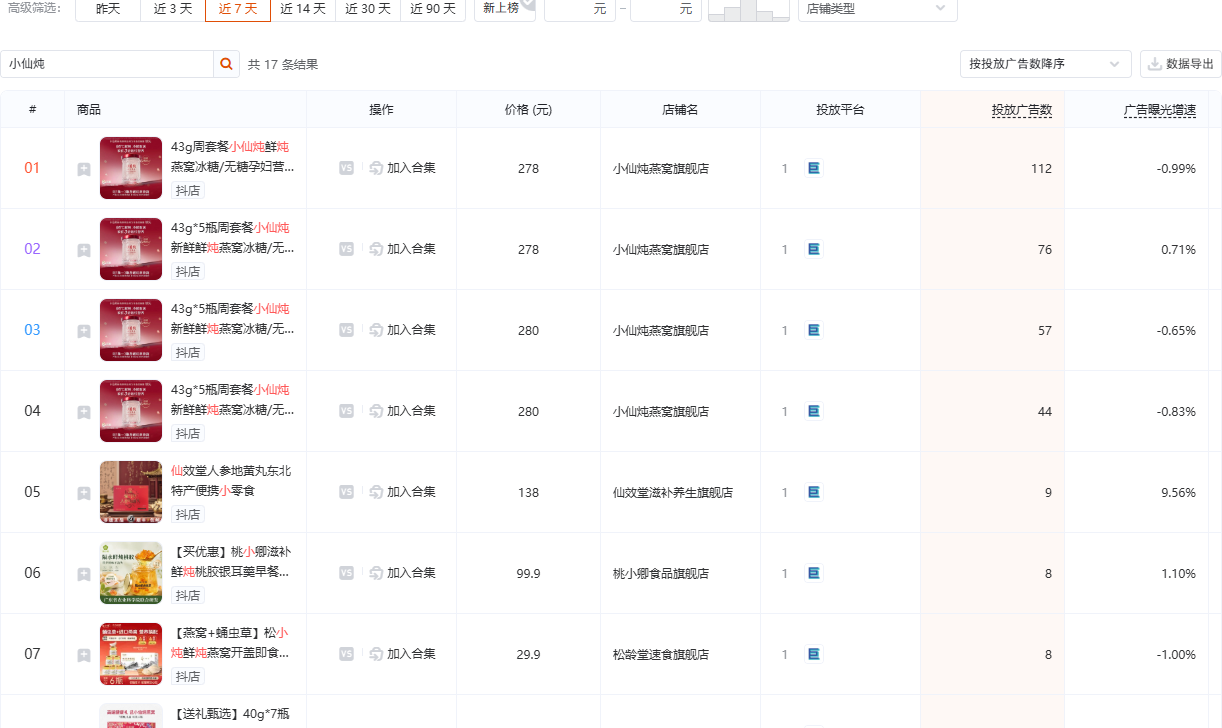Click the price distribution histogram slider
The height and width of the screenshot is (728, 1222).
pos(748,10)
